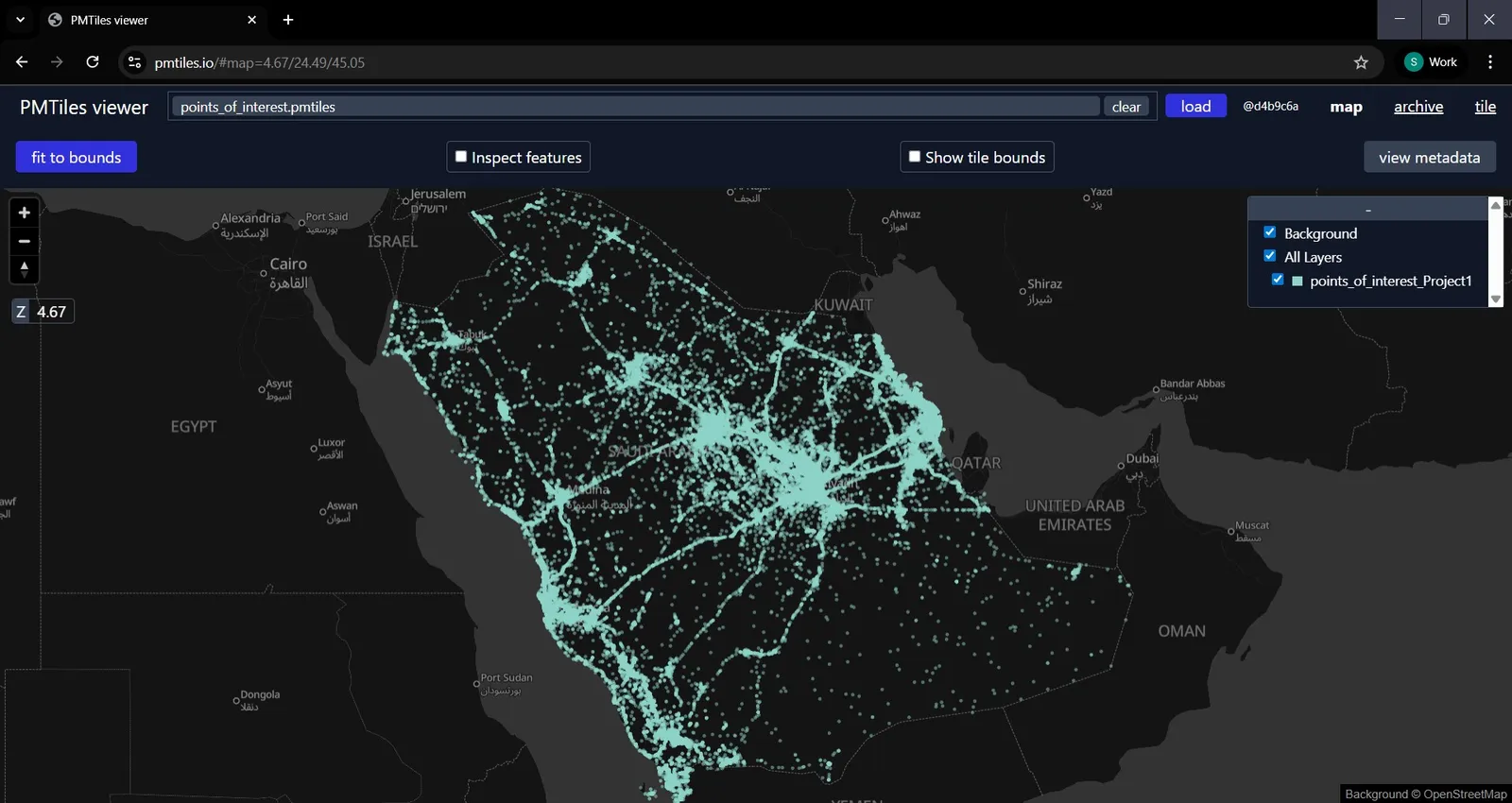The height and width of the screenshot is (803, 1512).
Task: Click the OMAN country label
Action: click(1182, 631)
